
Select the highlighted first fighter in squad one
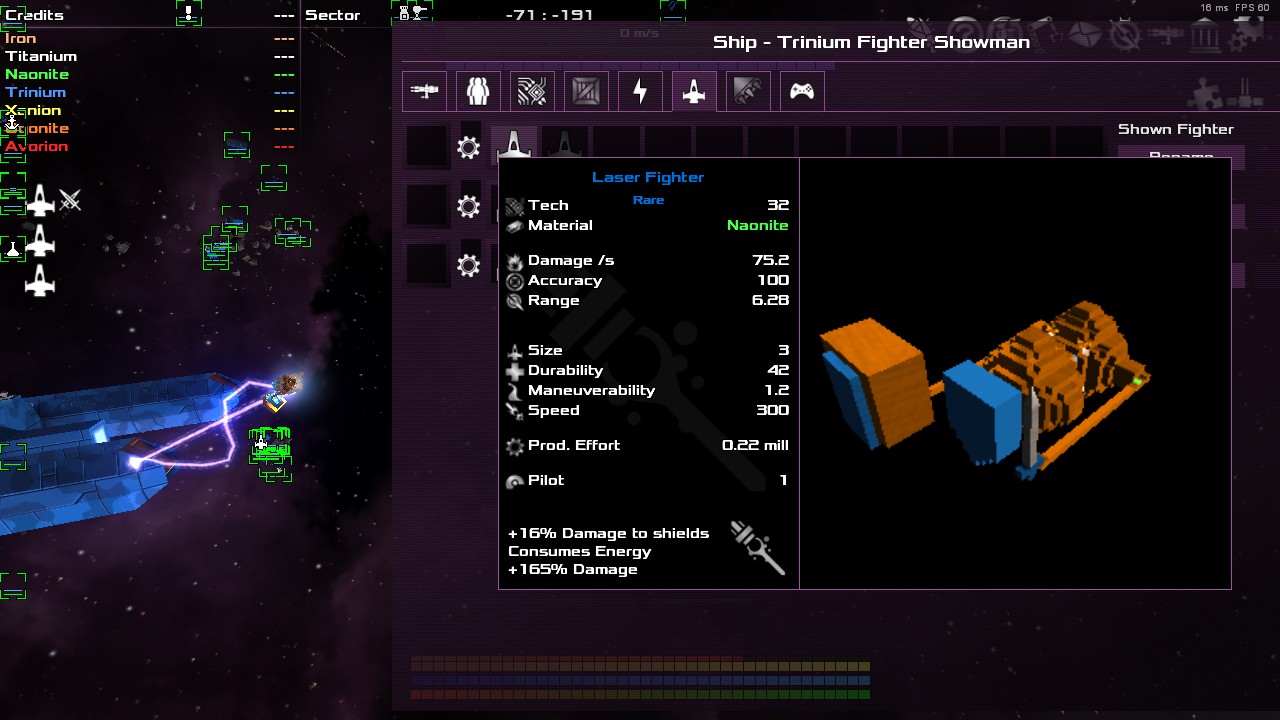pos(514,145)
